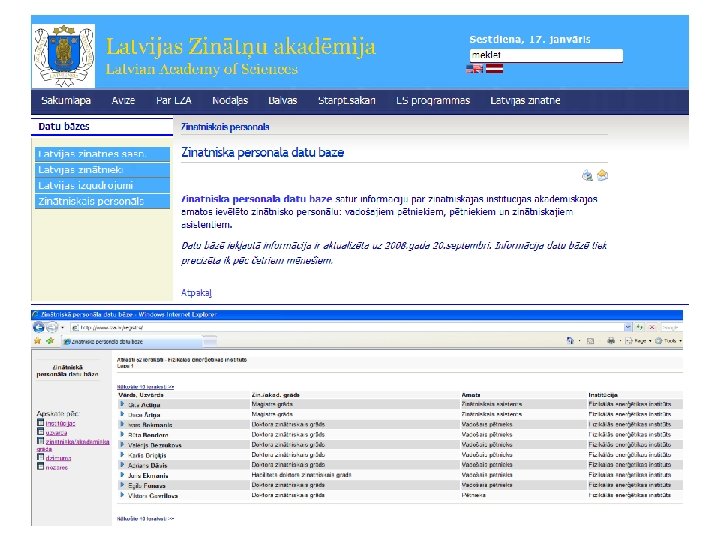The image size is (720, 540).
Task: Expand the Bendere row arrow
Action: [122, 434]
